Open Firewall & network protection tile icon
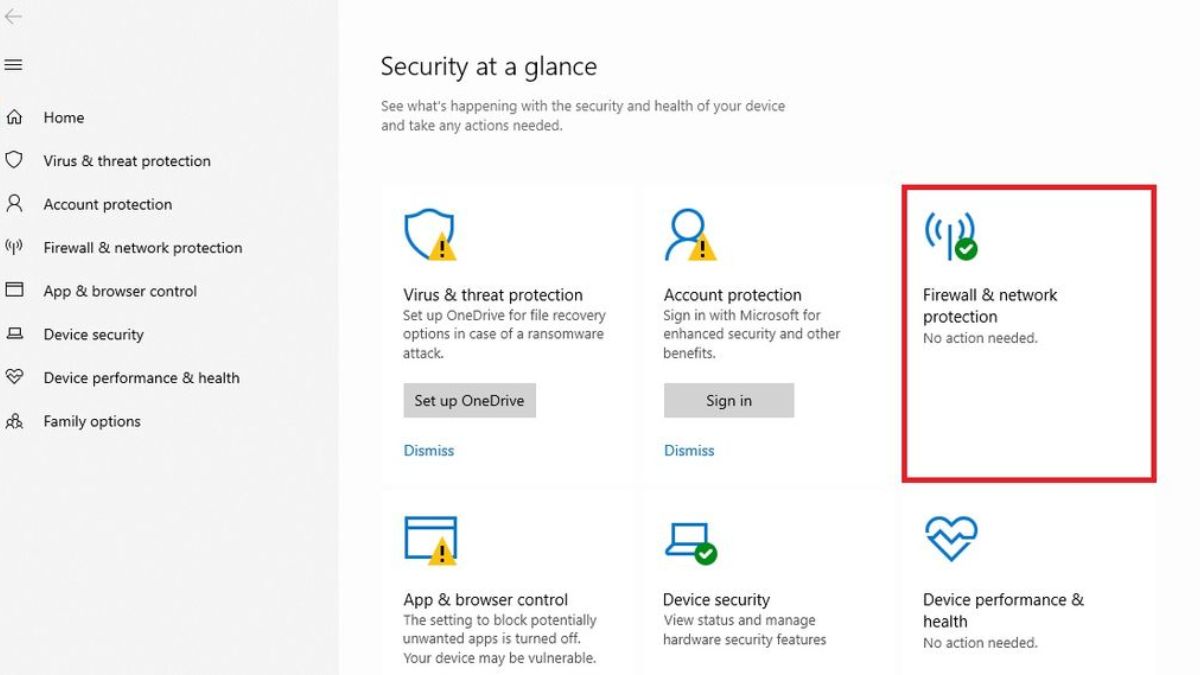1200x675 pixels. (x=949, y=235)
